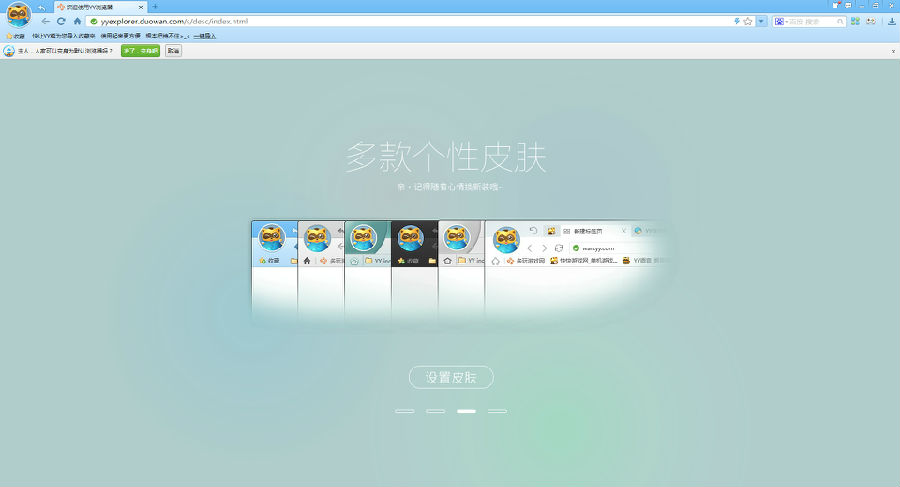Image resolution: width=900 pixels, height=487 pixels.
Task: Close the YY browser welcome tab
Action: [141, 7]
